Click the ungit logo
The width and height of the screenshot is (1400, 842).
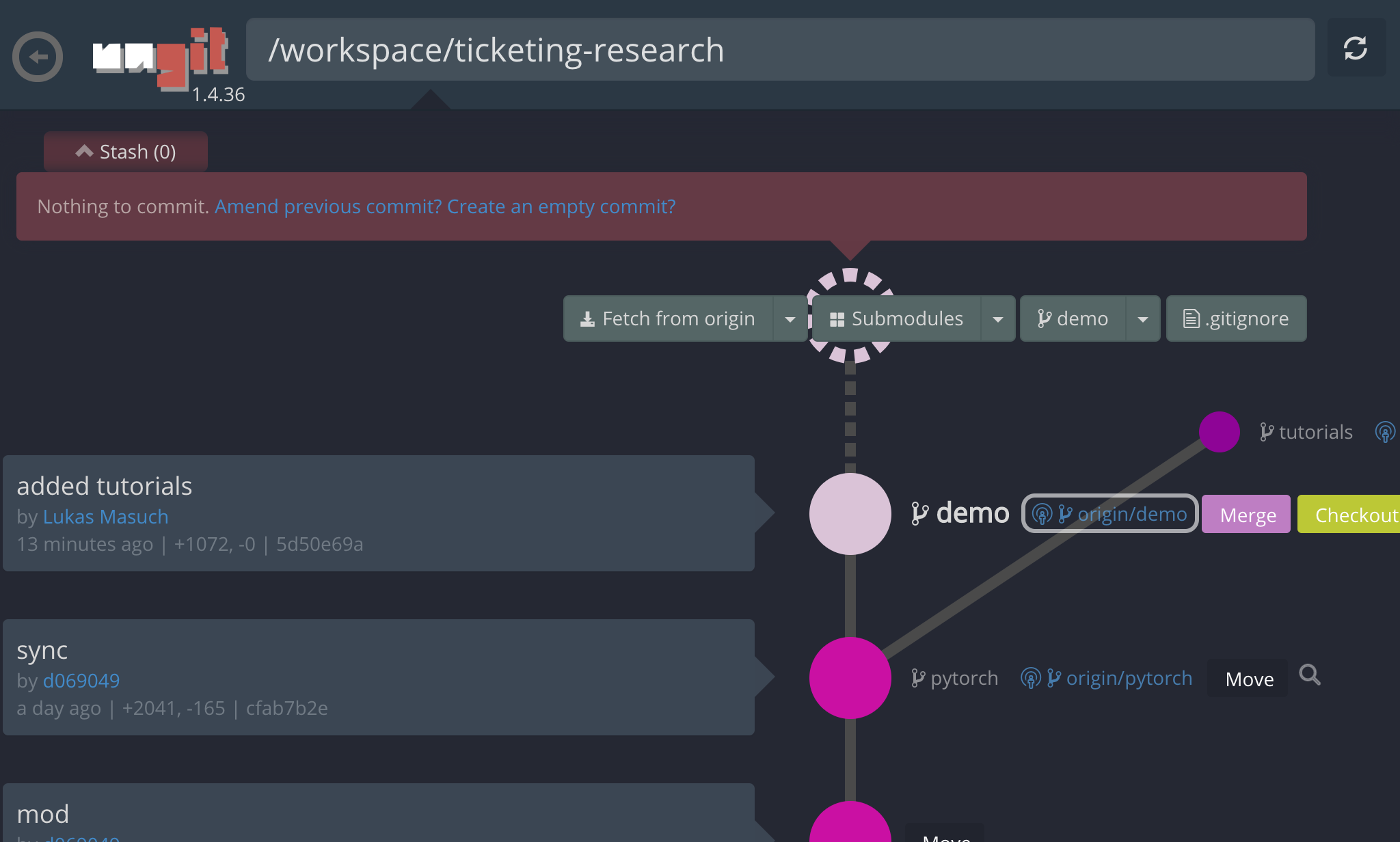(161, 57)
